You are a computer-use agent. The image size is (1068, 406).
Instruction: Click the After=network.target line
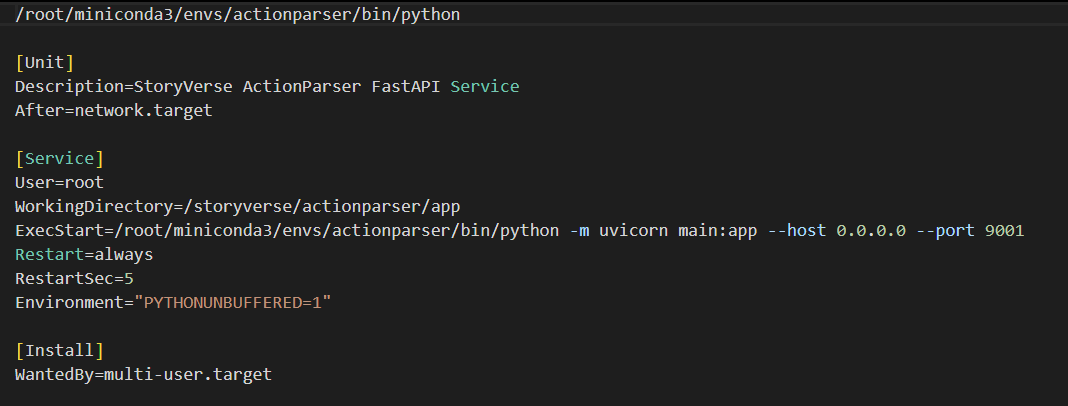pyautogui.click(x=114, y=110)
